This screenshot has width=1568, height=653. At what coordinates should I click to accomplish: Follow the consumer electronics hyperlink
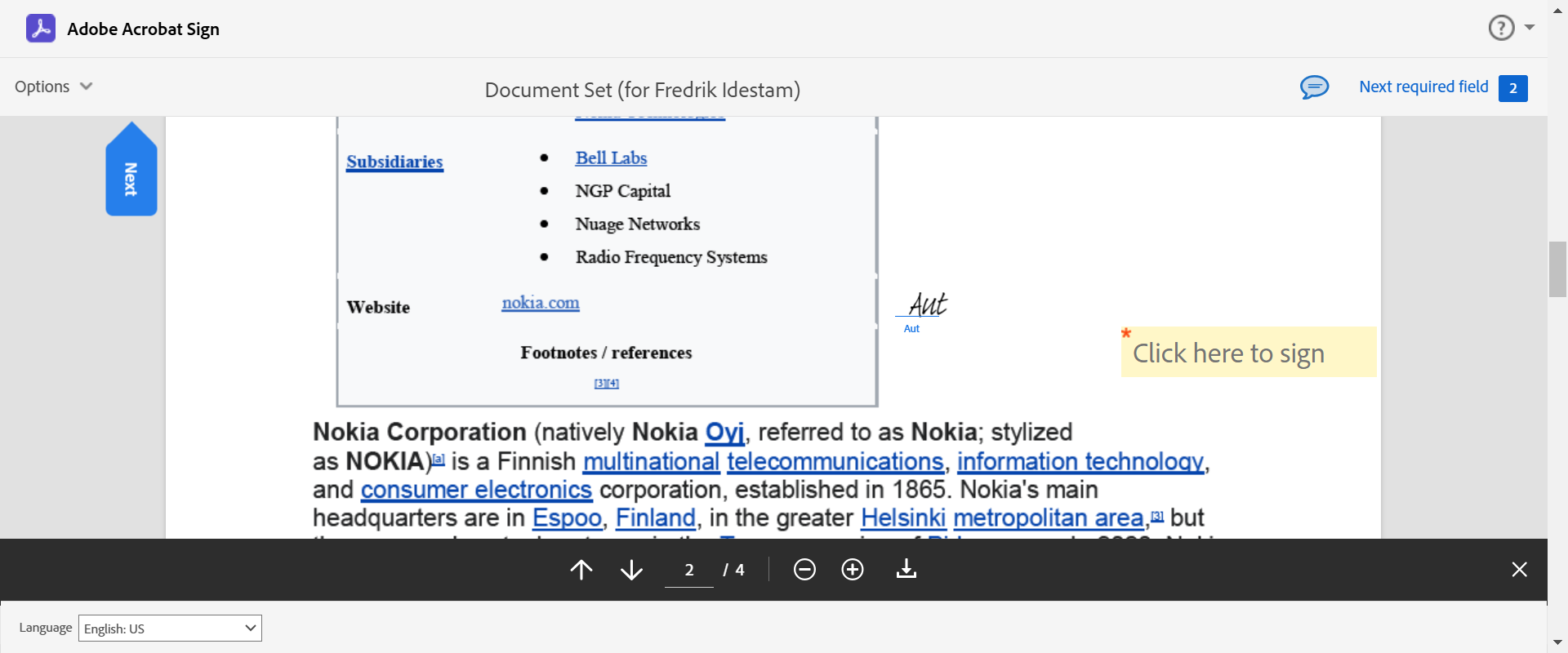[476, 490]
